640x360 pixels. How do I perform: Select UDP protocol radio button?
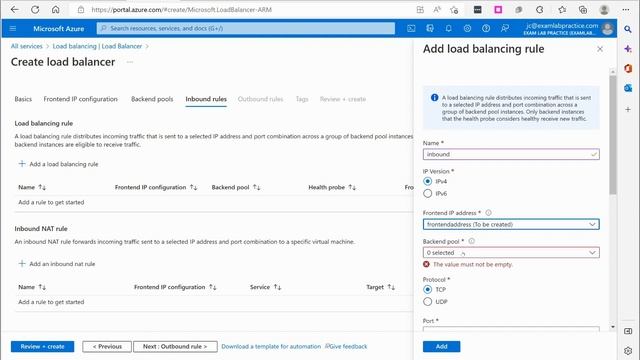427,302
